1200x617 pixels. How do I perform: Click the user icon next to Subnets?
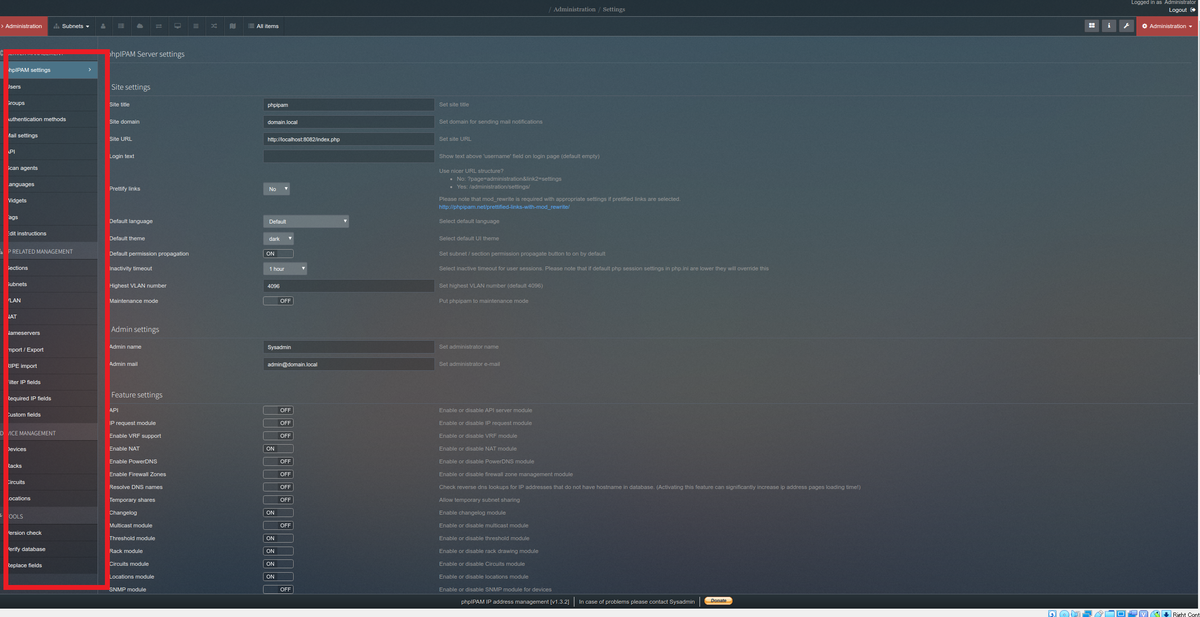point(105,26)
